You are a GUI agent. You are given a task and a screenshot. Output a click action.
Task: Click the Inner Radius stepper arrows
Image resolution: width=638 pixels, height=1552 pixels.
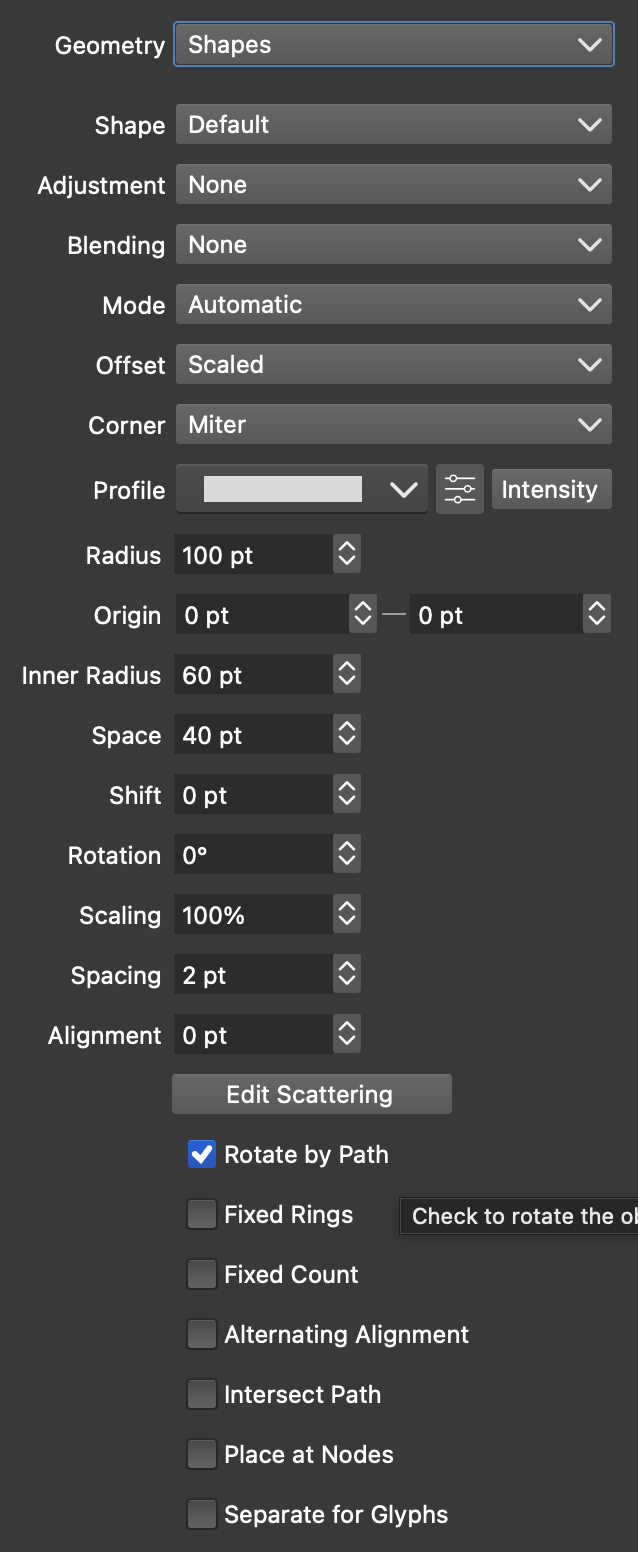347,675
